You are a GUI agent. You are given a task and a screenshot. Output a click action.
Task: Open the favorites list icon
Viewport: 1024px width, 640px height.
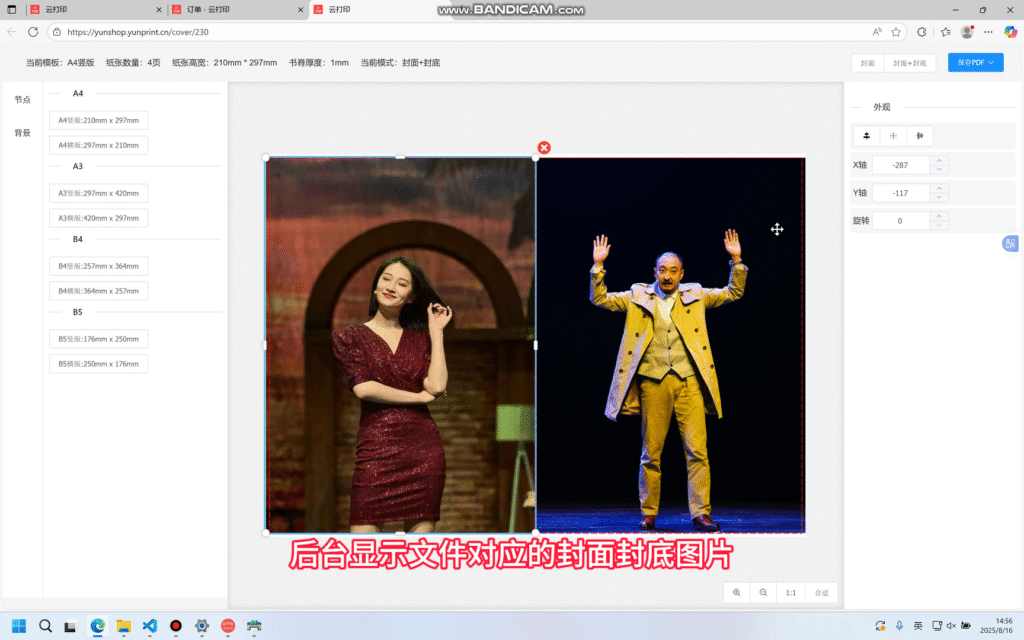pos(946,31)
